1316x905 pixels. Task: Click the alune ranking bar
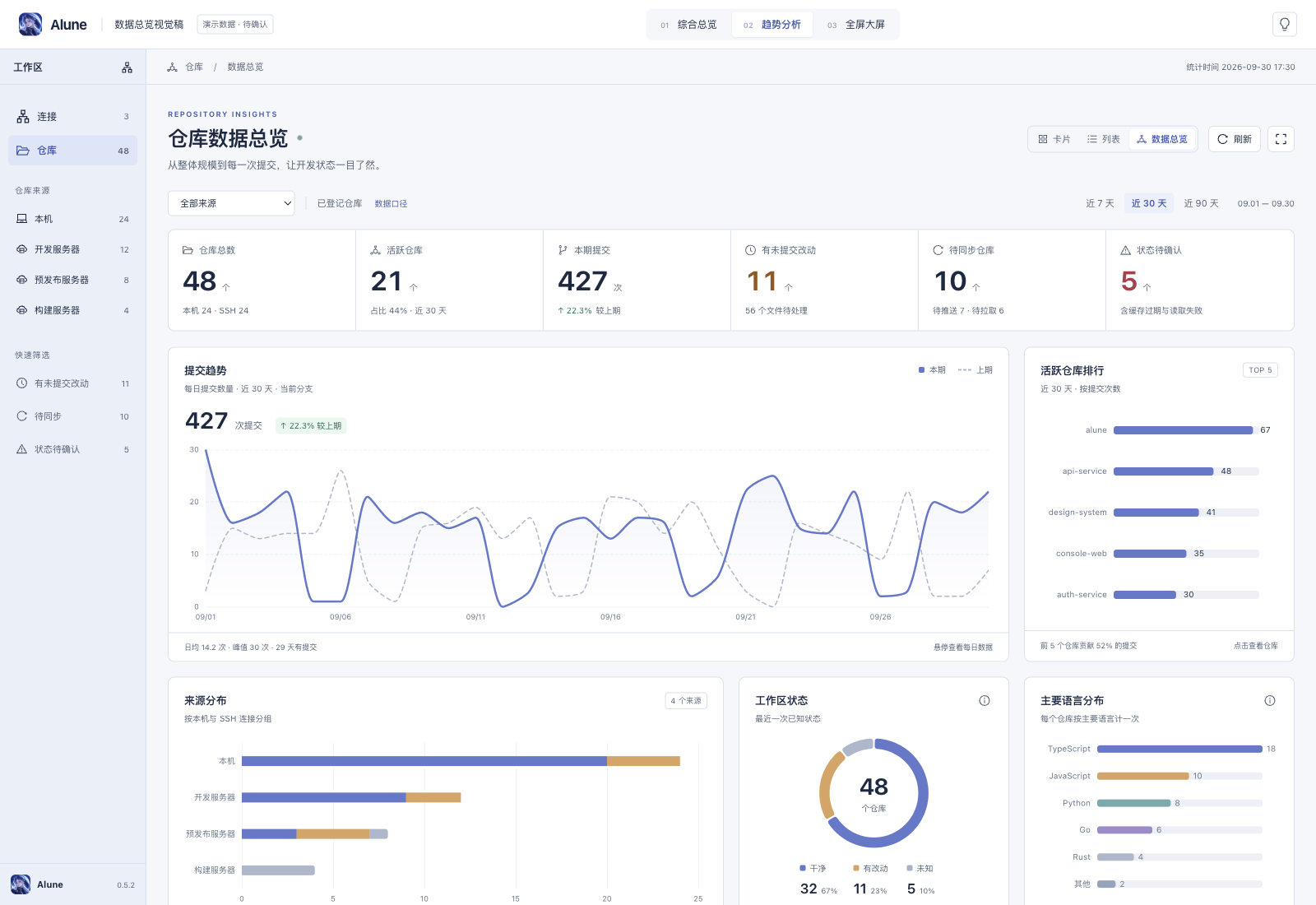pyautogui.click(x=1183, y=430)
